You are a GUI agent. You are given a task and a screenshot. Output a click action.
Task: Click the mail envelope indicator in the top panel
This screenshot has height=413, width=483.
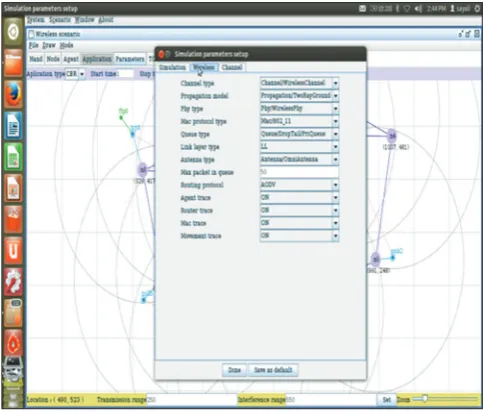pos(362,9)
